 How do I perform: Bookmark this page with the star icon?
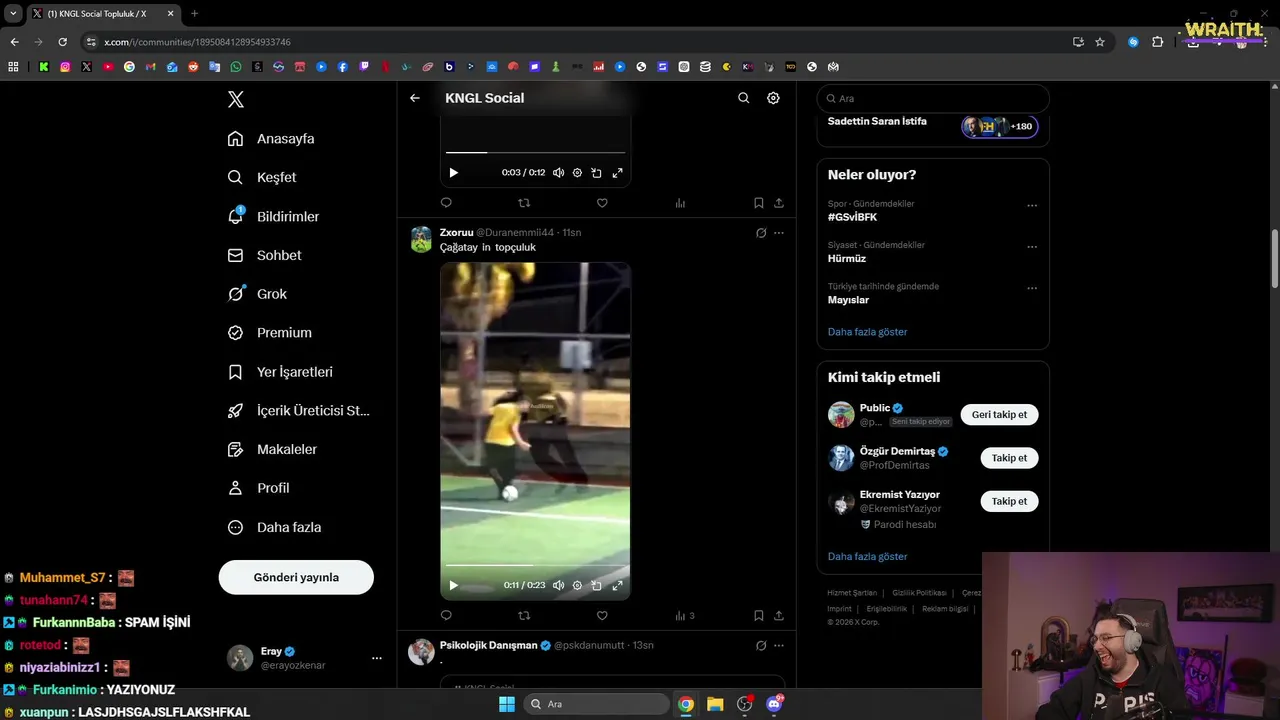point(1100,42)
